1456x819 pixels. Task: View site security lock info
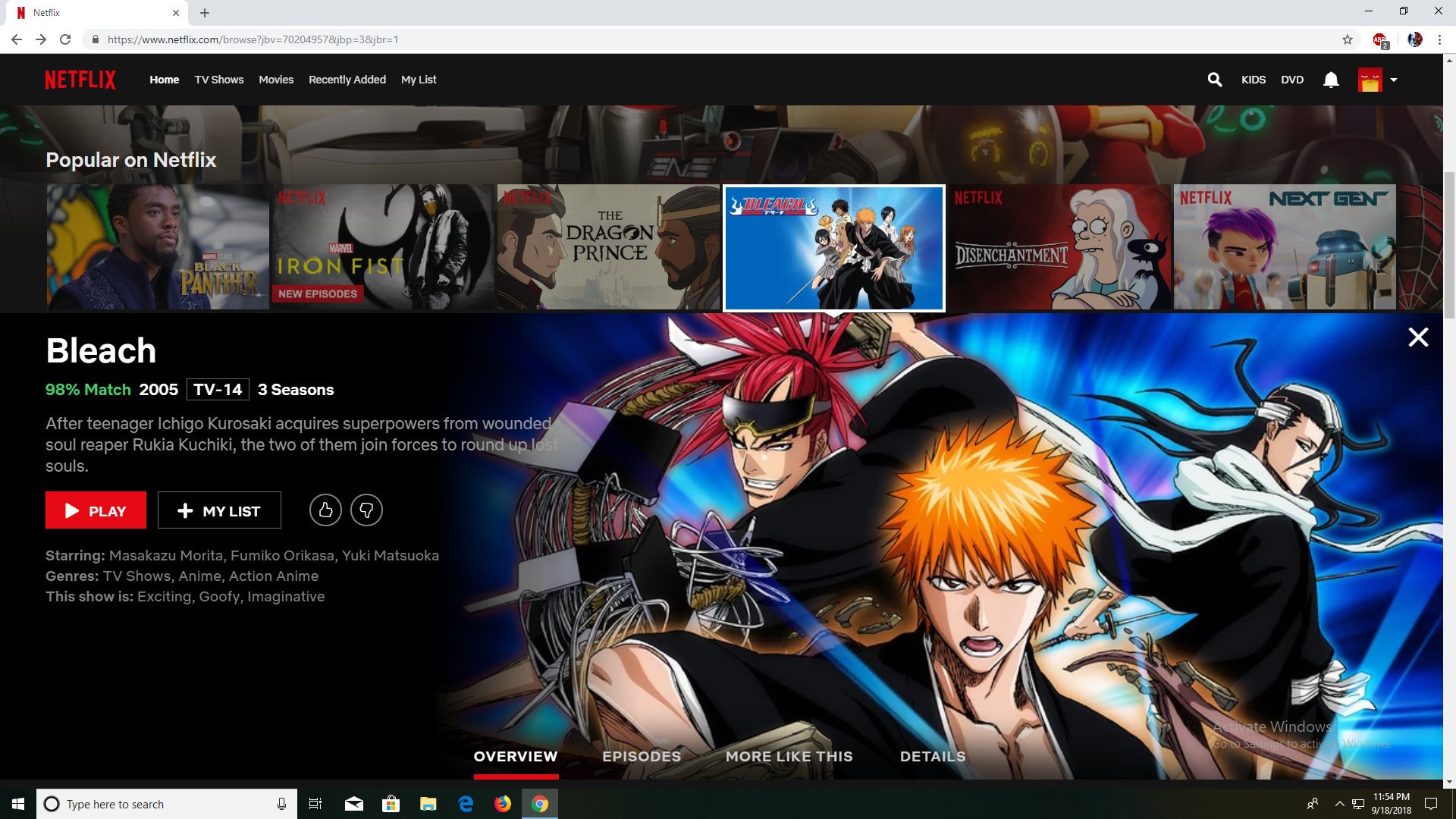(x=95, y=39)
